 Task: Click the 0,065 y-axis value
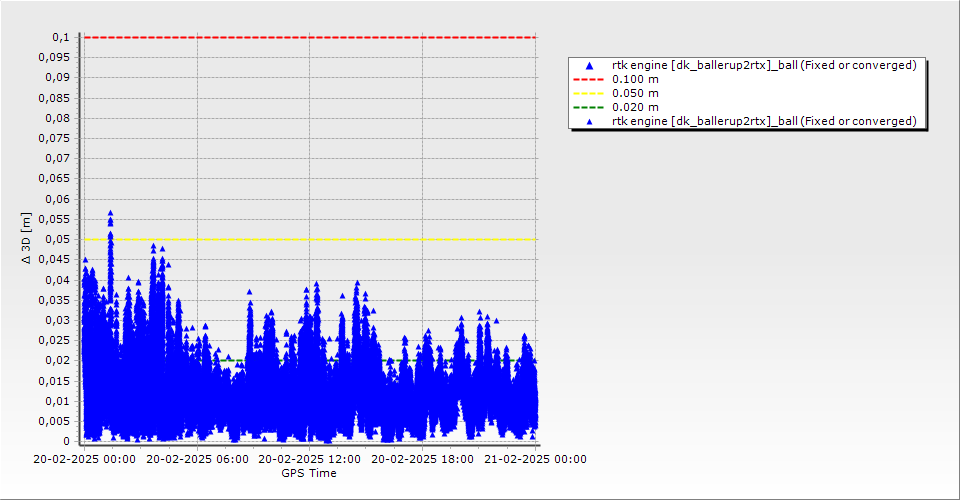click(54, 179)
